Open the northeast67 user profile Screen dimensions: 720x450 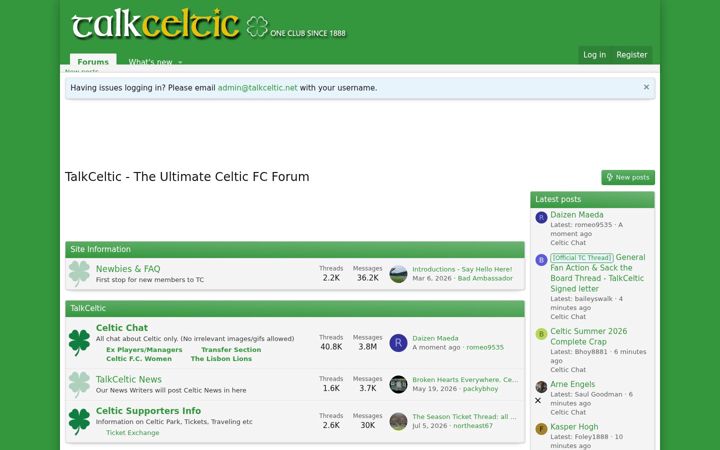[473, 426]
